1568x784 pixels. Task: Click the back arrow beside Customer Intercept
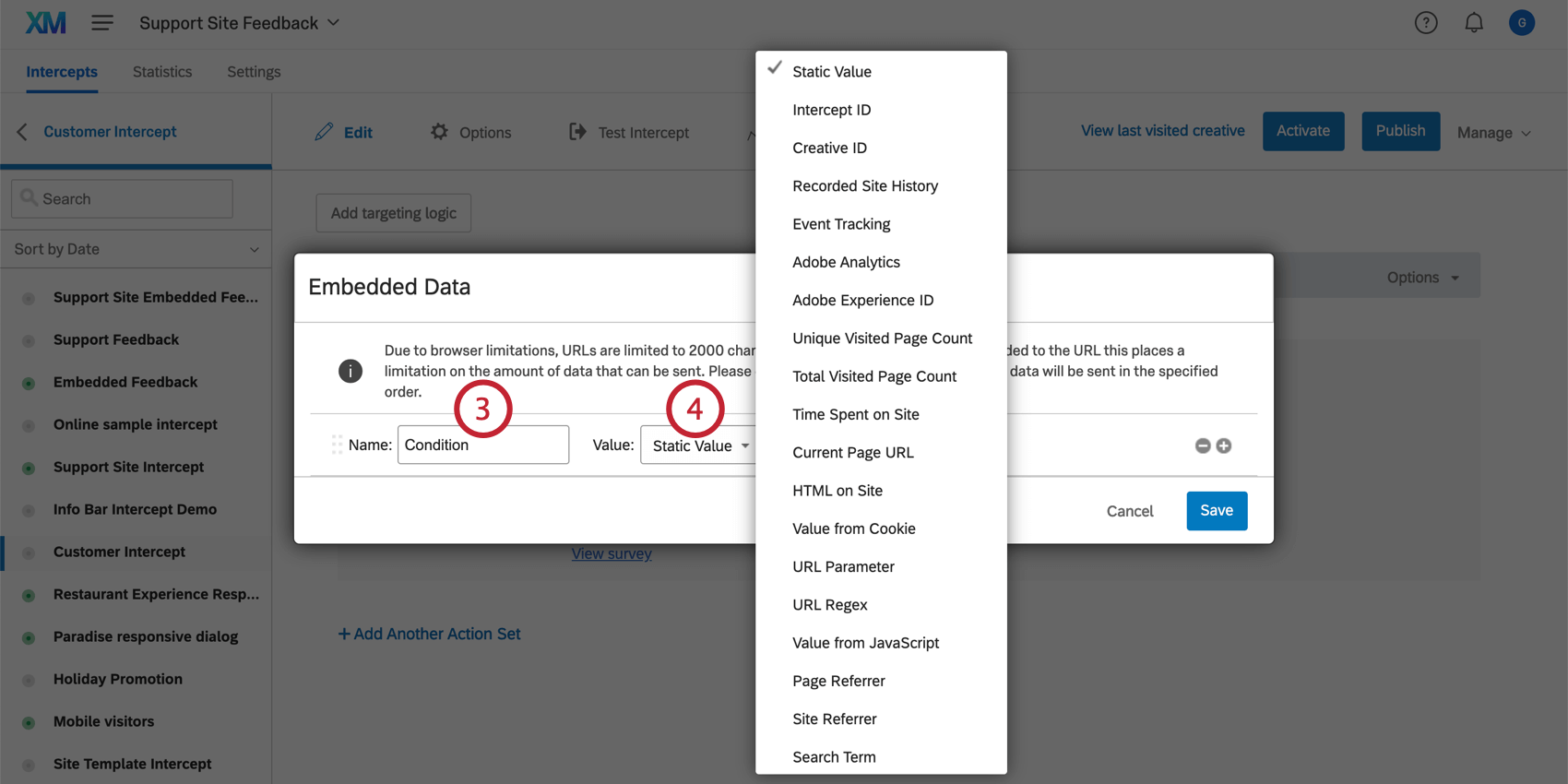click(22, 132)
